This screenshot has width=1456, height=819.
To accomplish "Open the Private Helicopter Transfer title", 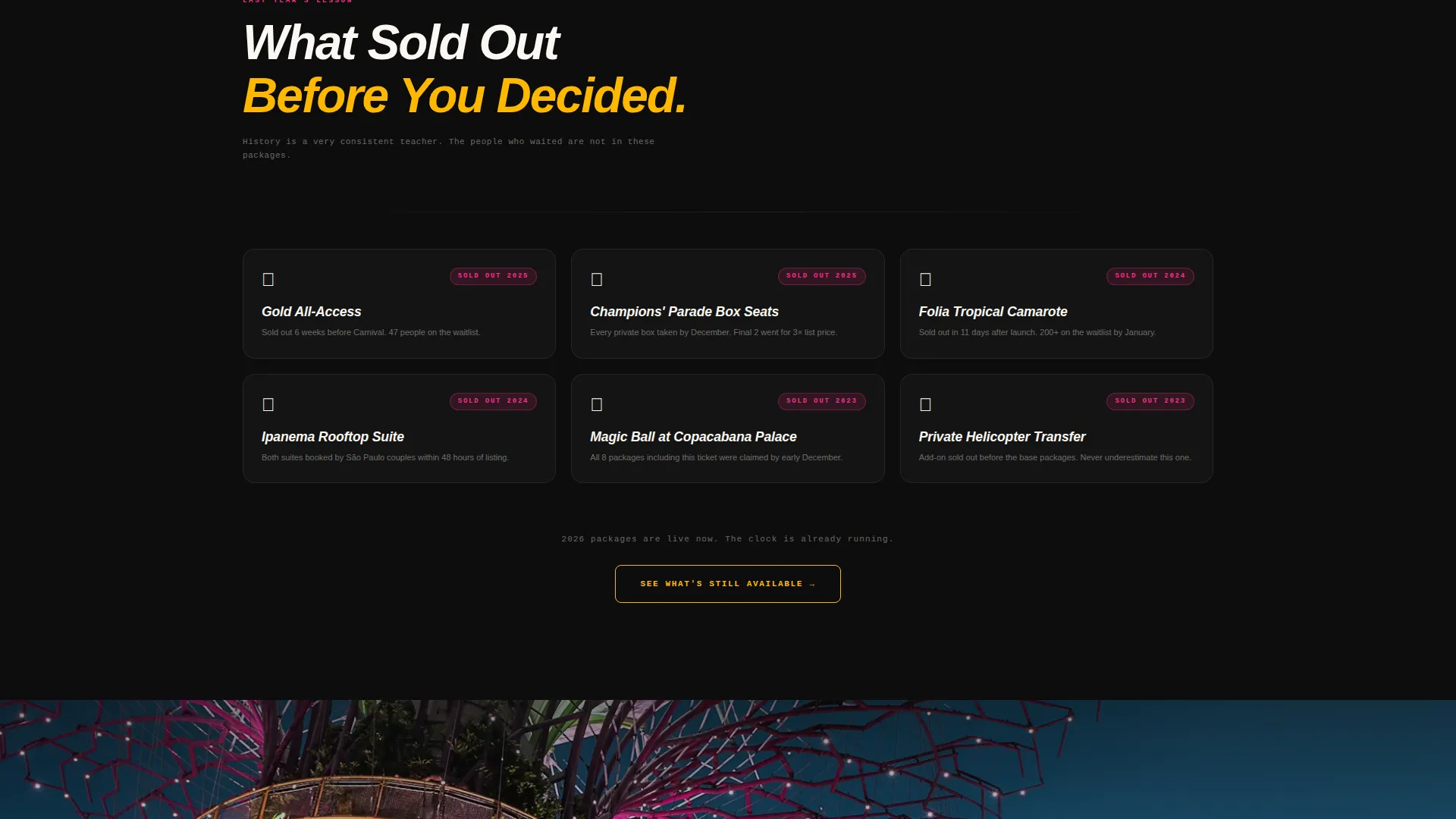I will click(x=1002, y=437).
